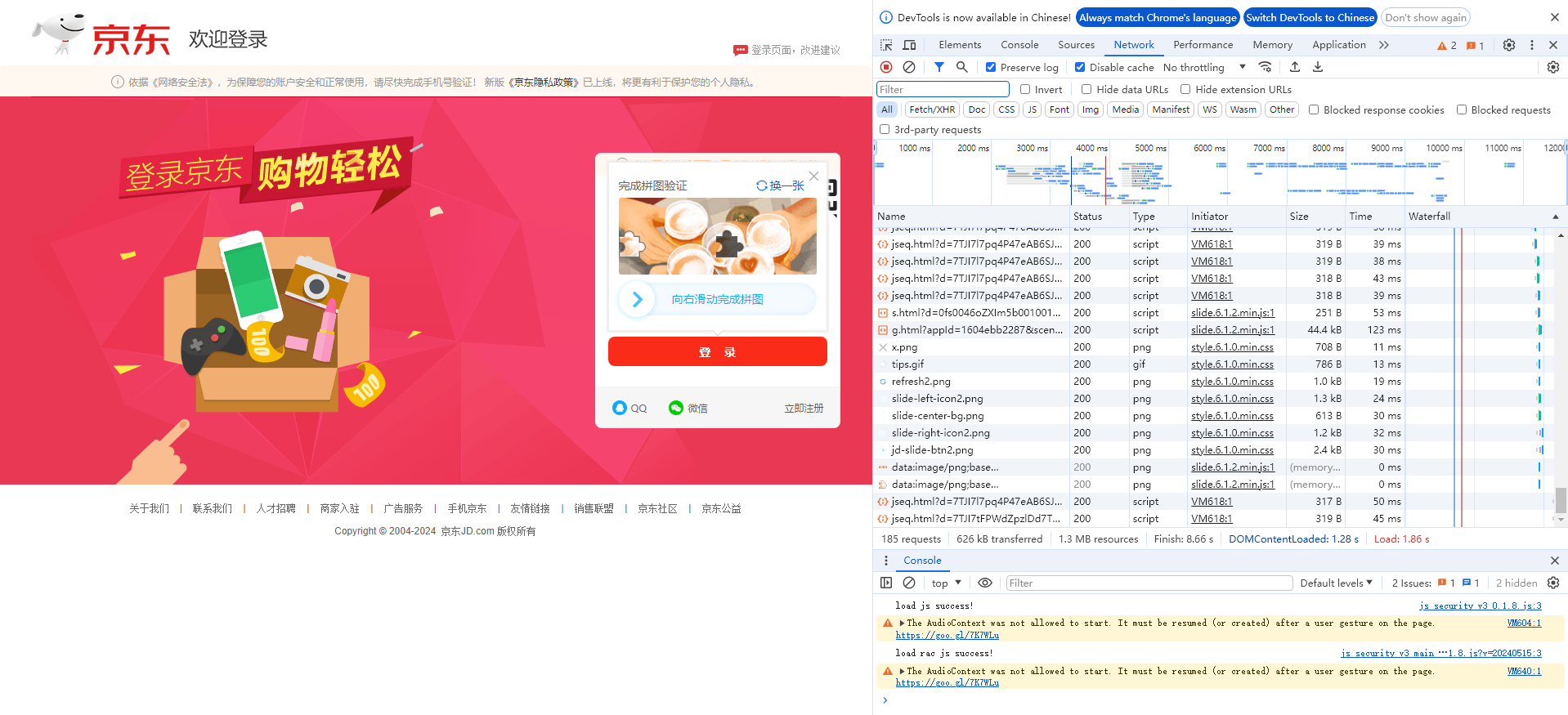Image resolution: width=1568 pixels, height=715 pixels.
Task: Toggle the device toolbar icon
Action: (x=909, y=45)
